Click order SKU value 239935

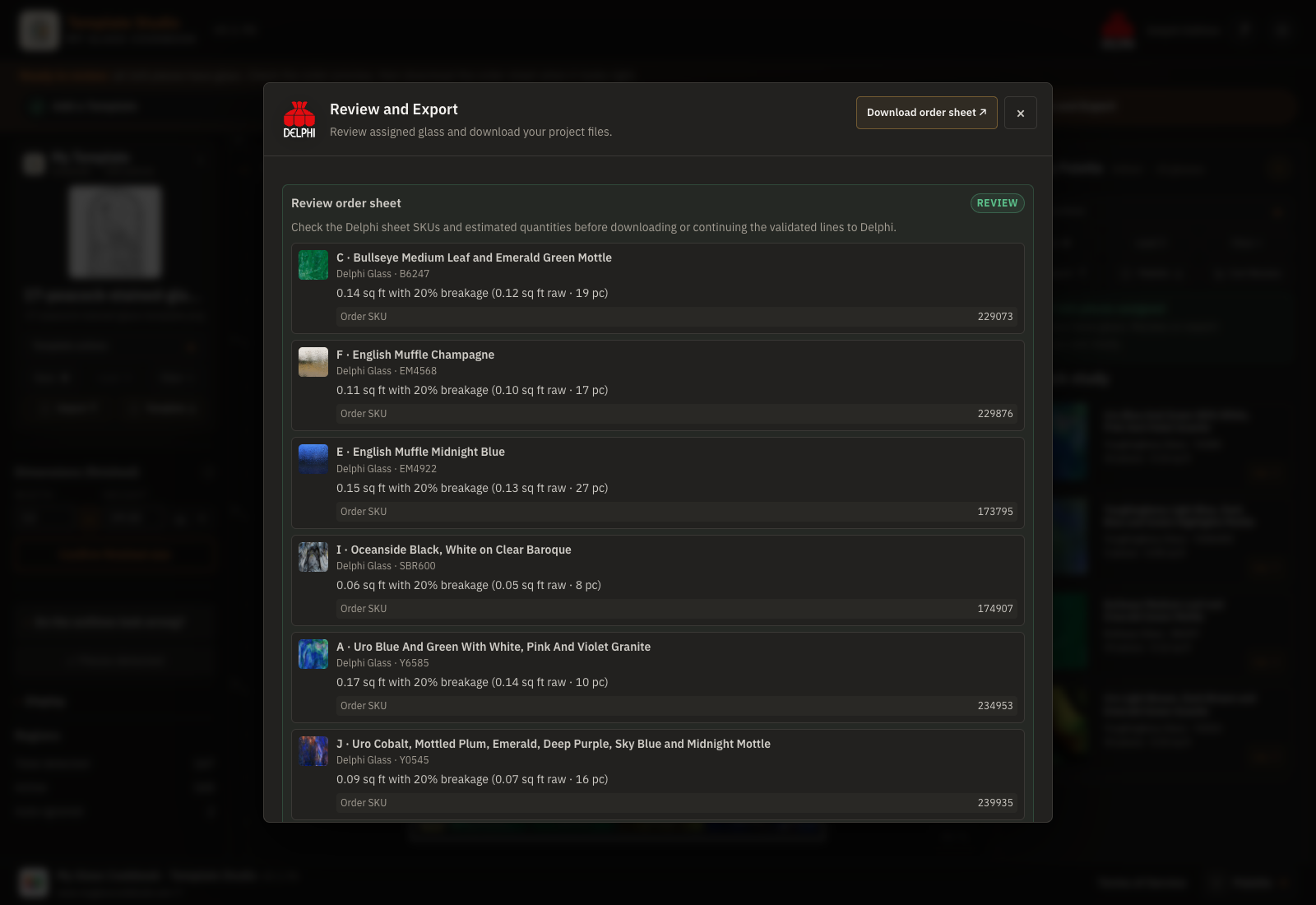[995, 803]
